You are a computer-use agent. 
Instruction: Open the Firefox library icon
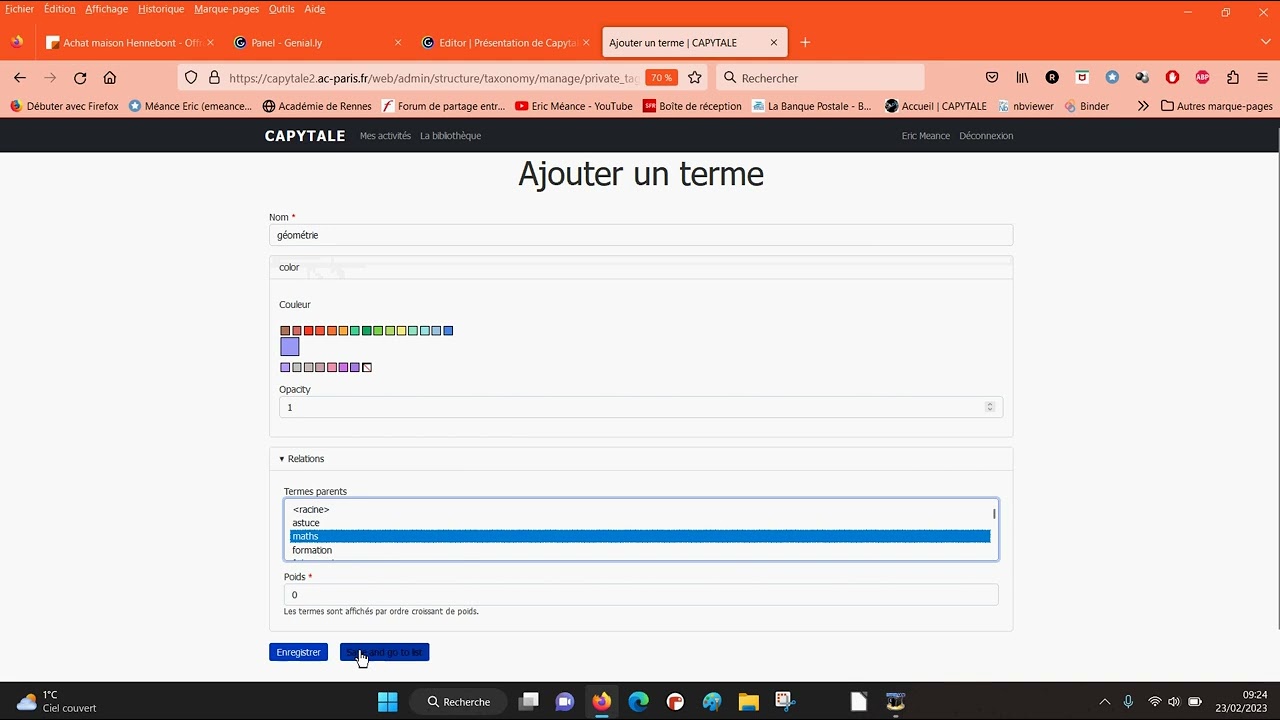1022,78
